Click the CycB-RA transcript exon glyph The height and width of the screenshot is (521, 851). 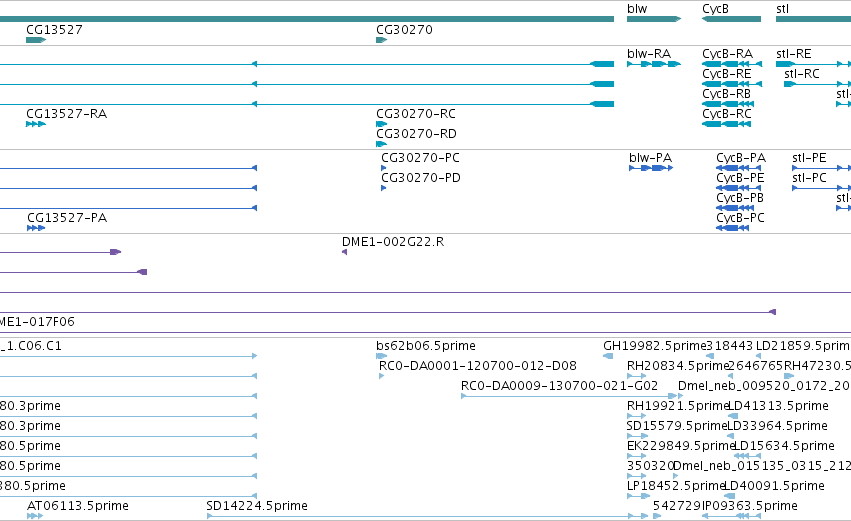click(x=732, y=64)
